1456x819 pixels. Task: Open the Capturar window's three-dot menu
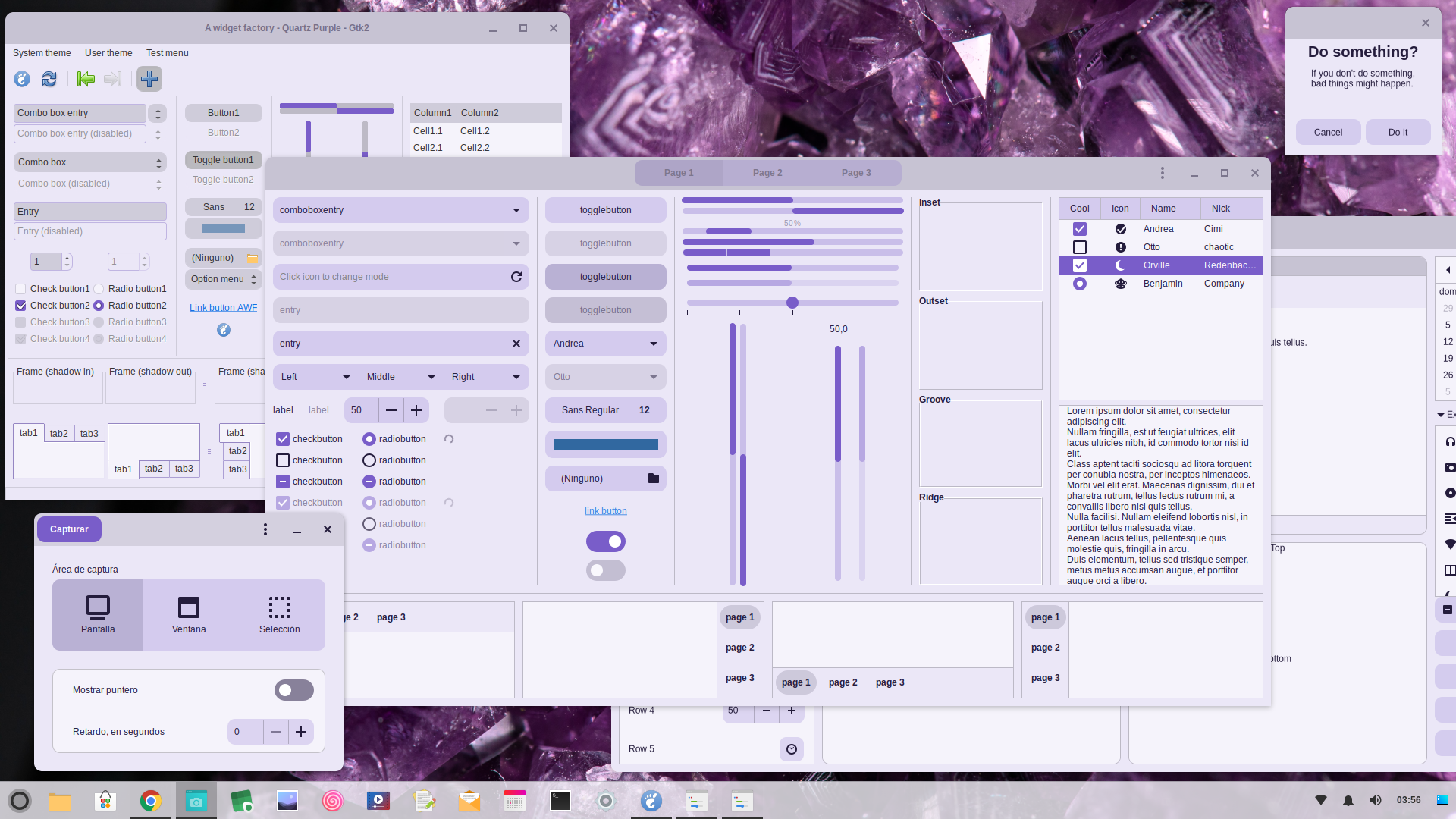[x=265, y=529]
